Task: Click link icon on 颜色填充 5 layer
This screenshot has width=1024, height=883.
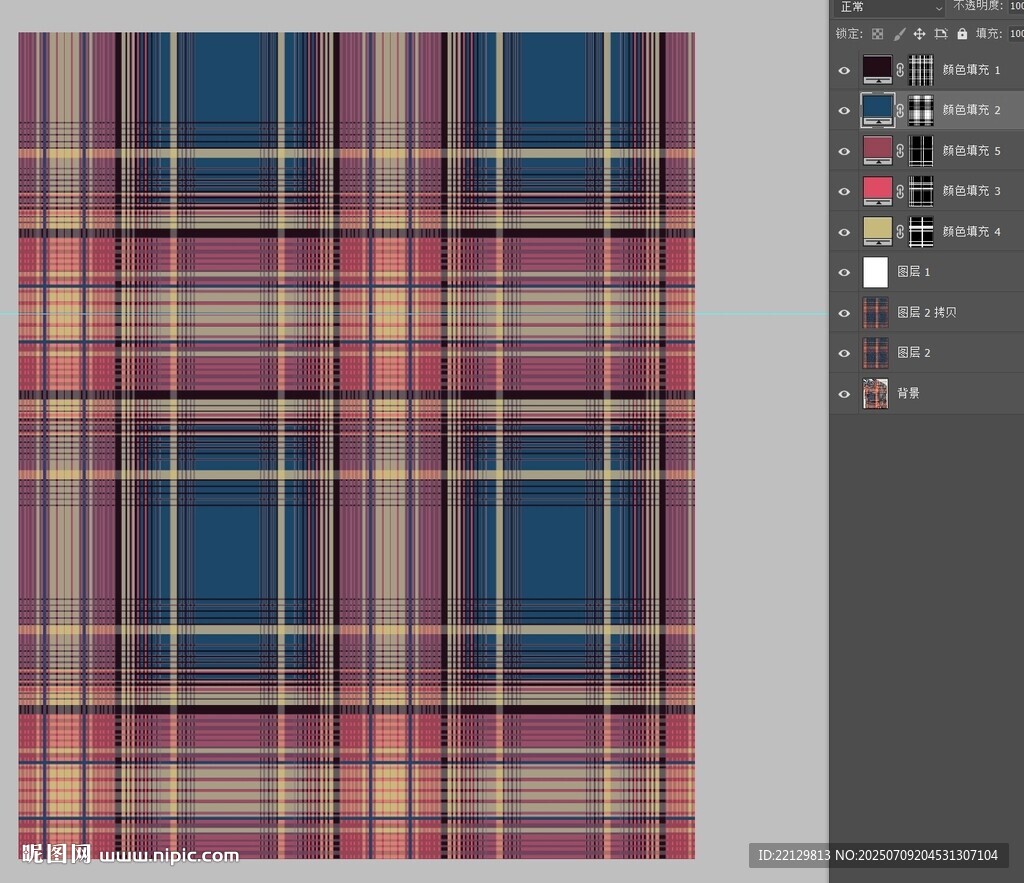Action: 900,151
